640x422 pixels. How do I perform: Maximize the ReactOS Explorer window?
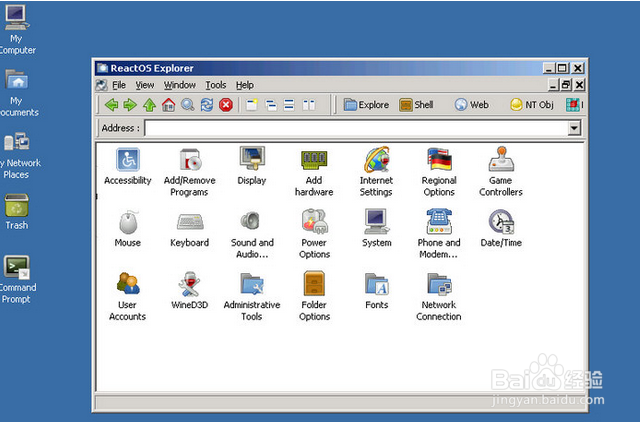pyautogui.click(x=562, y=68)
